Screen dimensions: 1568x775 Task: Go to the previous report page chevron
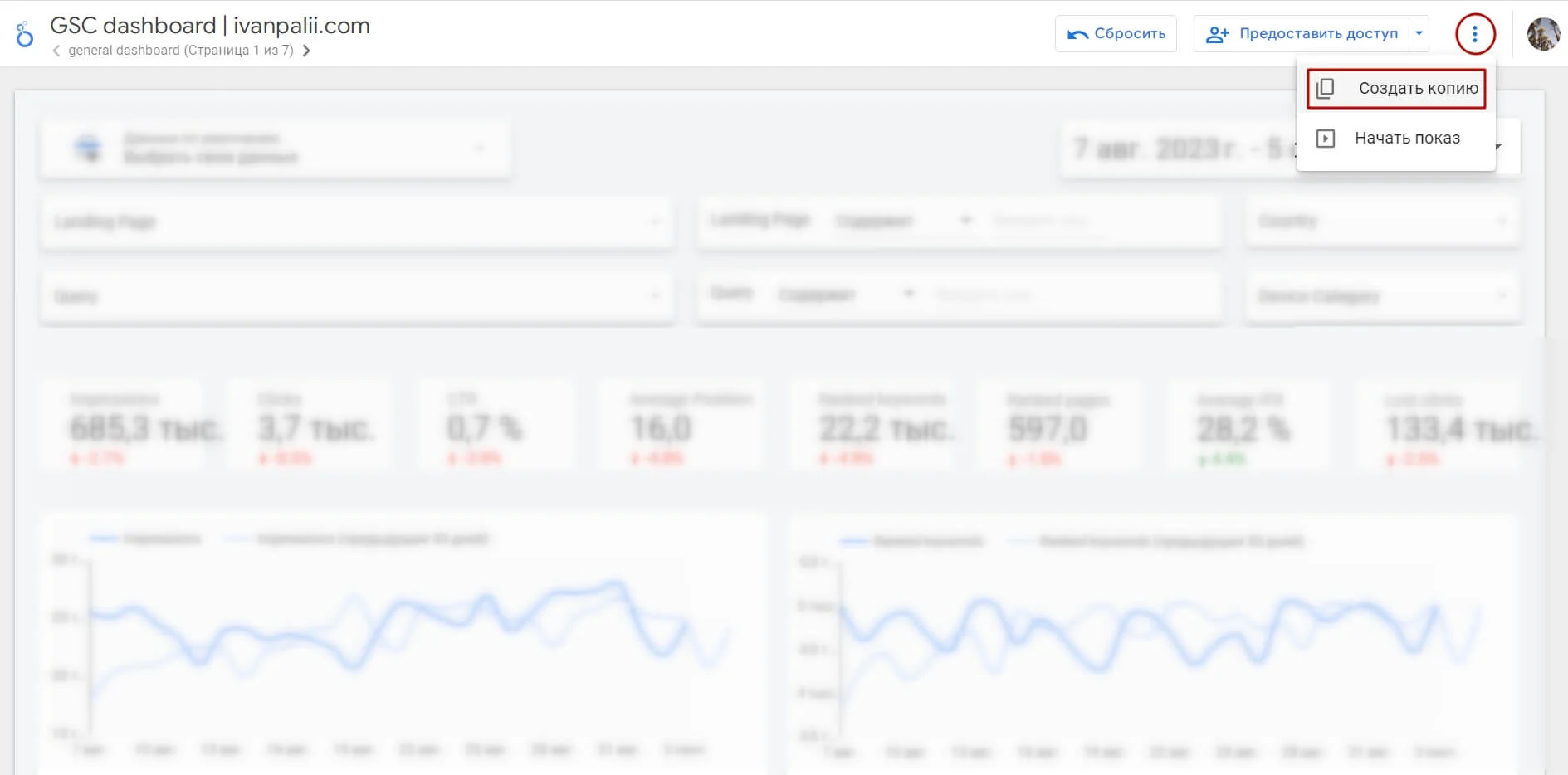[56, 51]
